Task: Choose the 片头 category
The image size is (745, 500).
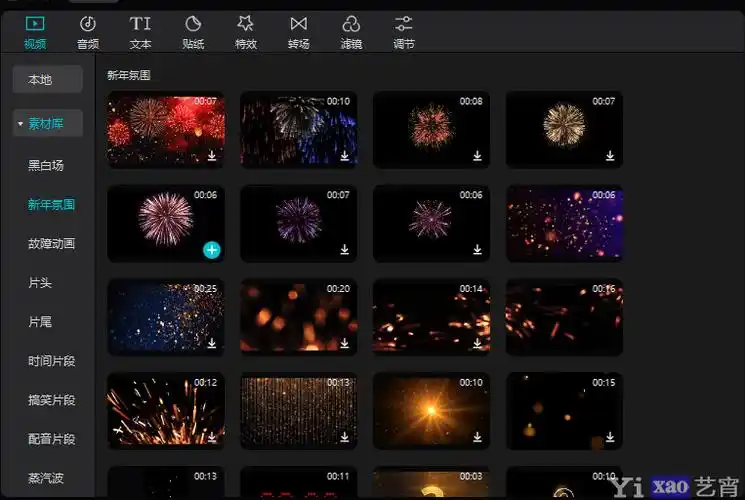Action: [x=40, y=283]
